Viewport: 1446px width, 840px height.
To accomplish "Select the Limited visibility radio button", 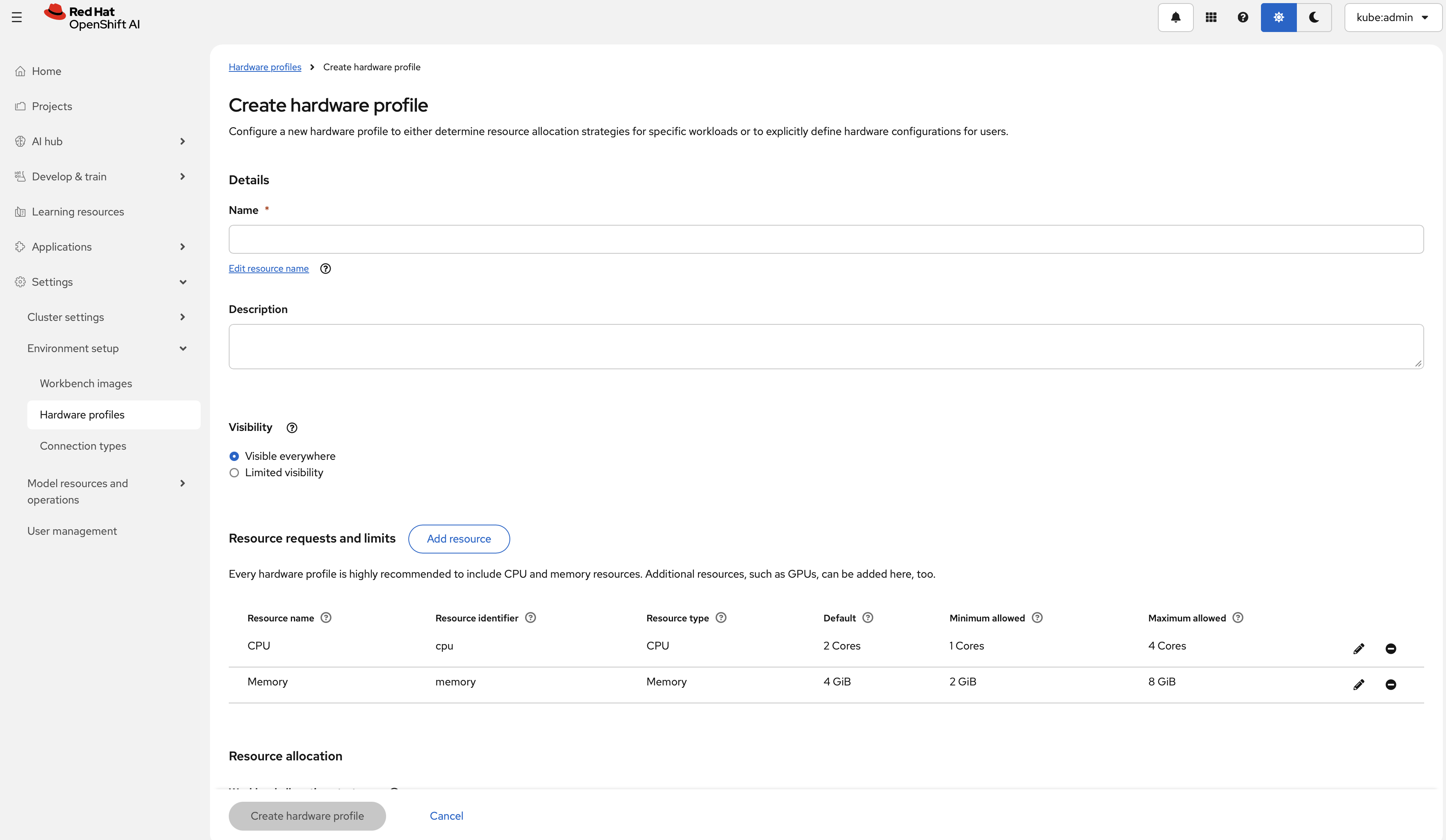I will (x=234, y=473).
